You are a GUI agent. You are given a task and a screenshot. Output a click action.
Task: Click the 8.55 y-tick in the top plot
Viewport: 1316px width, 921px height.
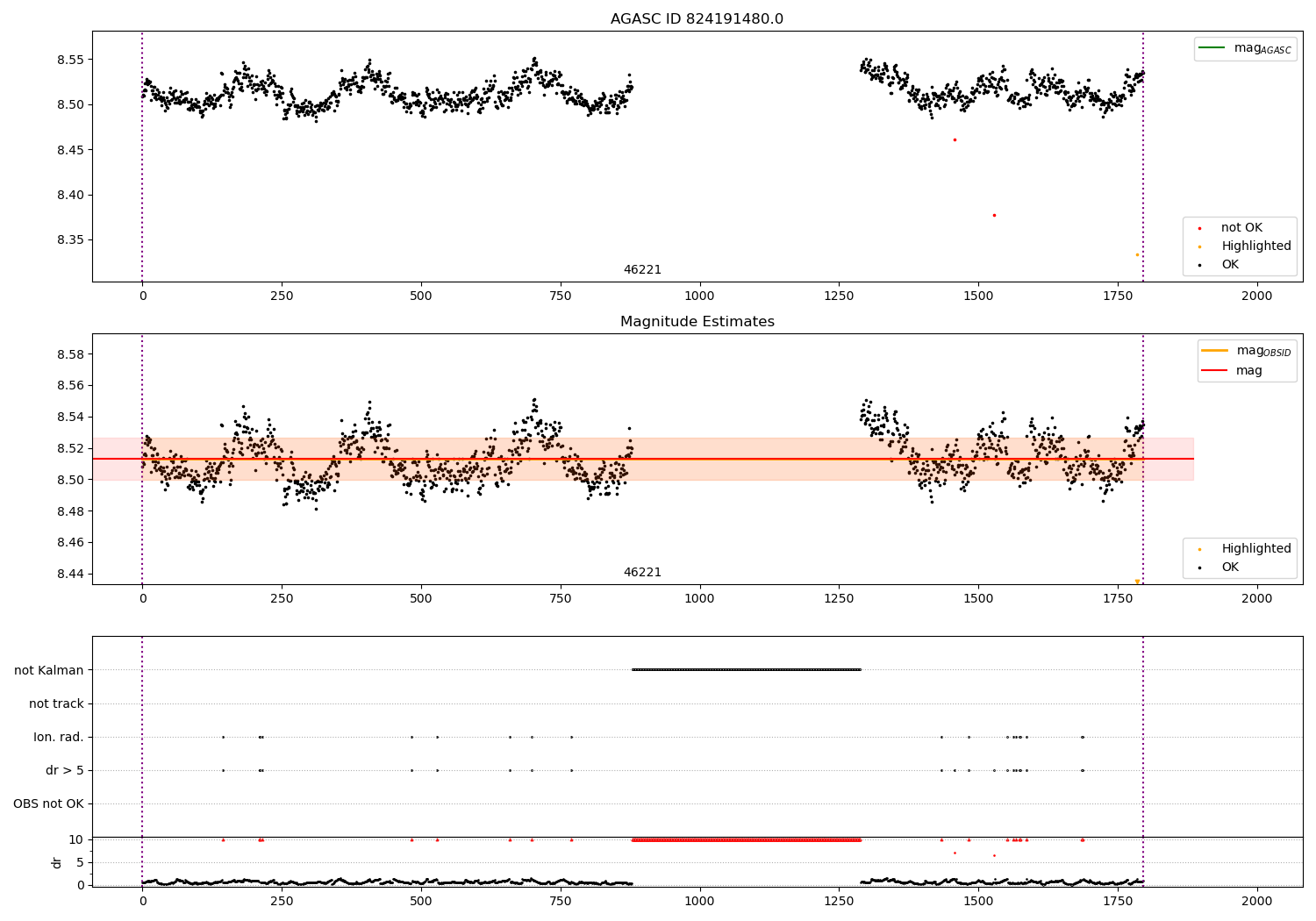tap(69, 60)
